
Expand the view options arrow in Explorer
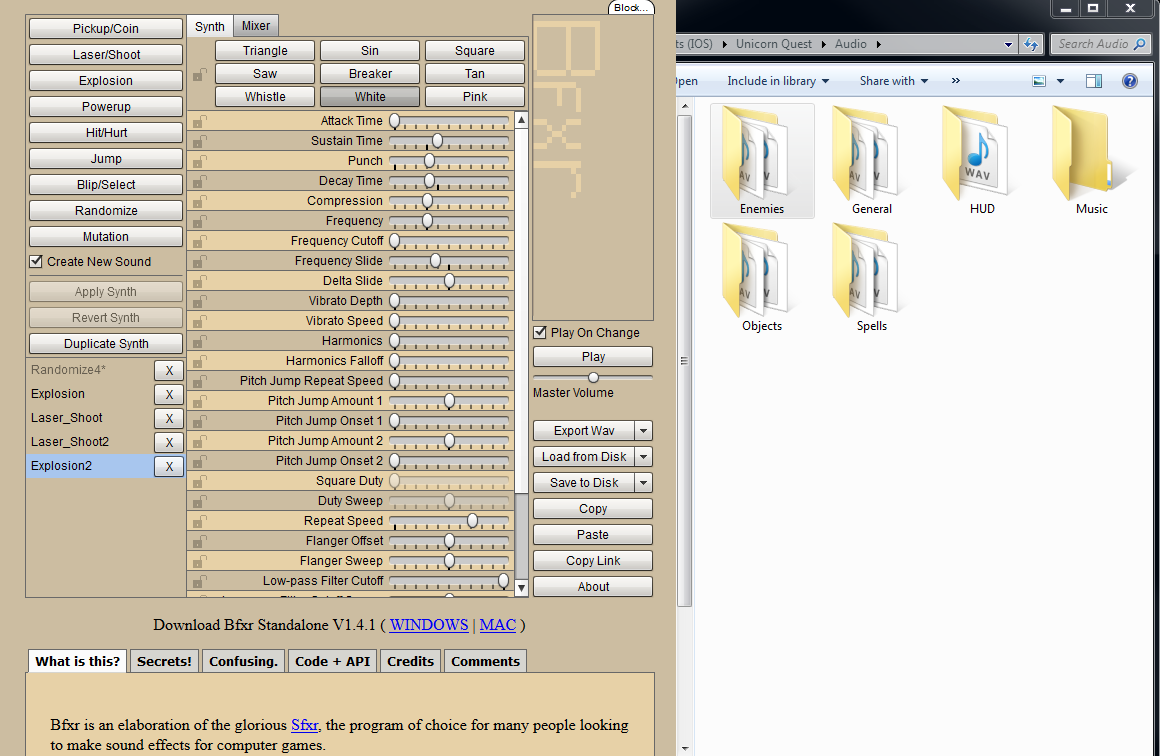pos(1060,81)
